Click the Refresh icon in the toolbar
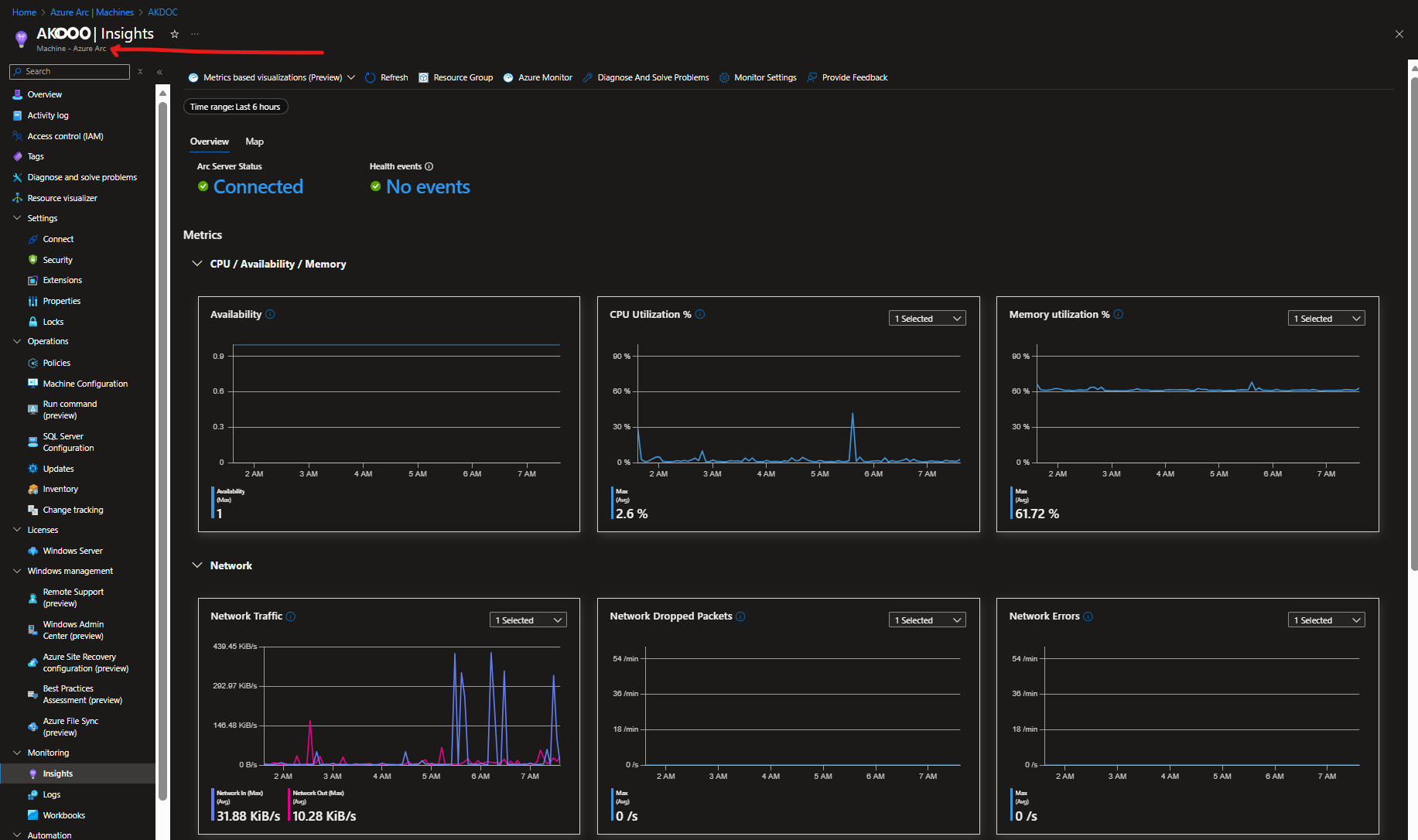Screen dimensions: 1418x840 click(371, 77)
